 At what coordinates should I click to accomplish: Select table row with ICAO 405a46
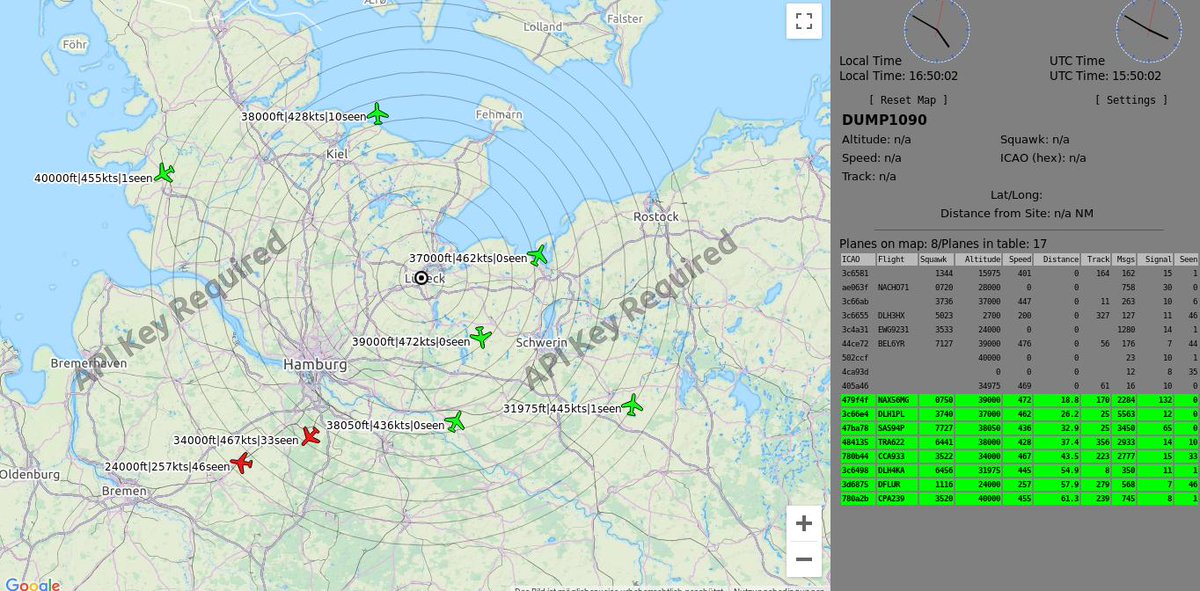click(x=1019, y=385)
